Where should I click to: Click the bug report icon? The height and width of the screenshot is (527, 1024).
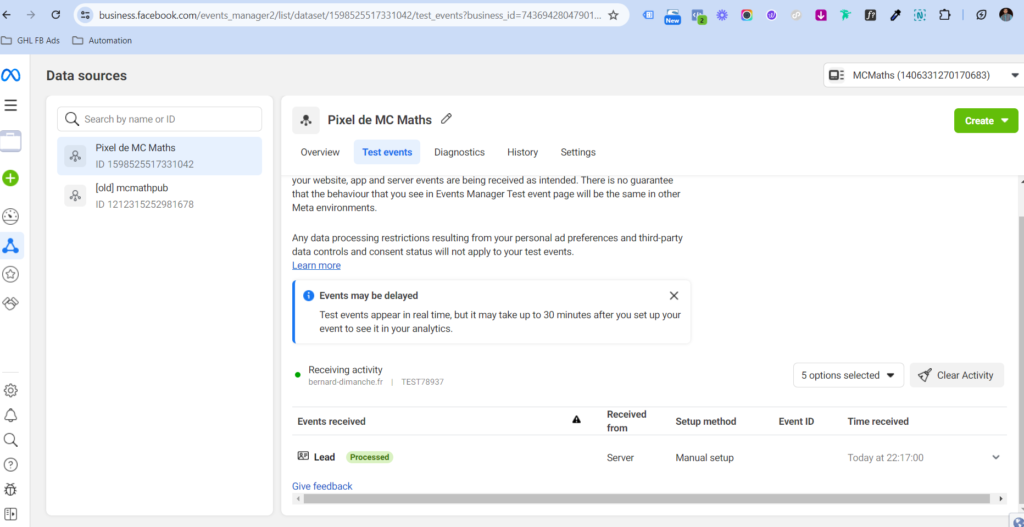10,489
